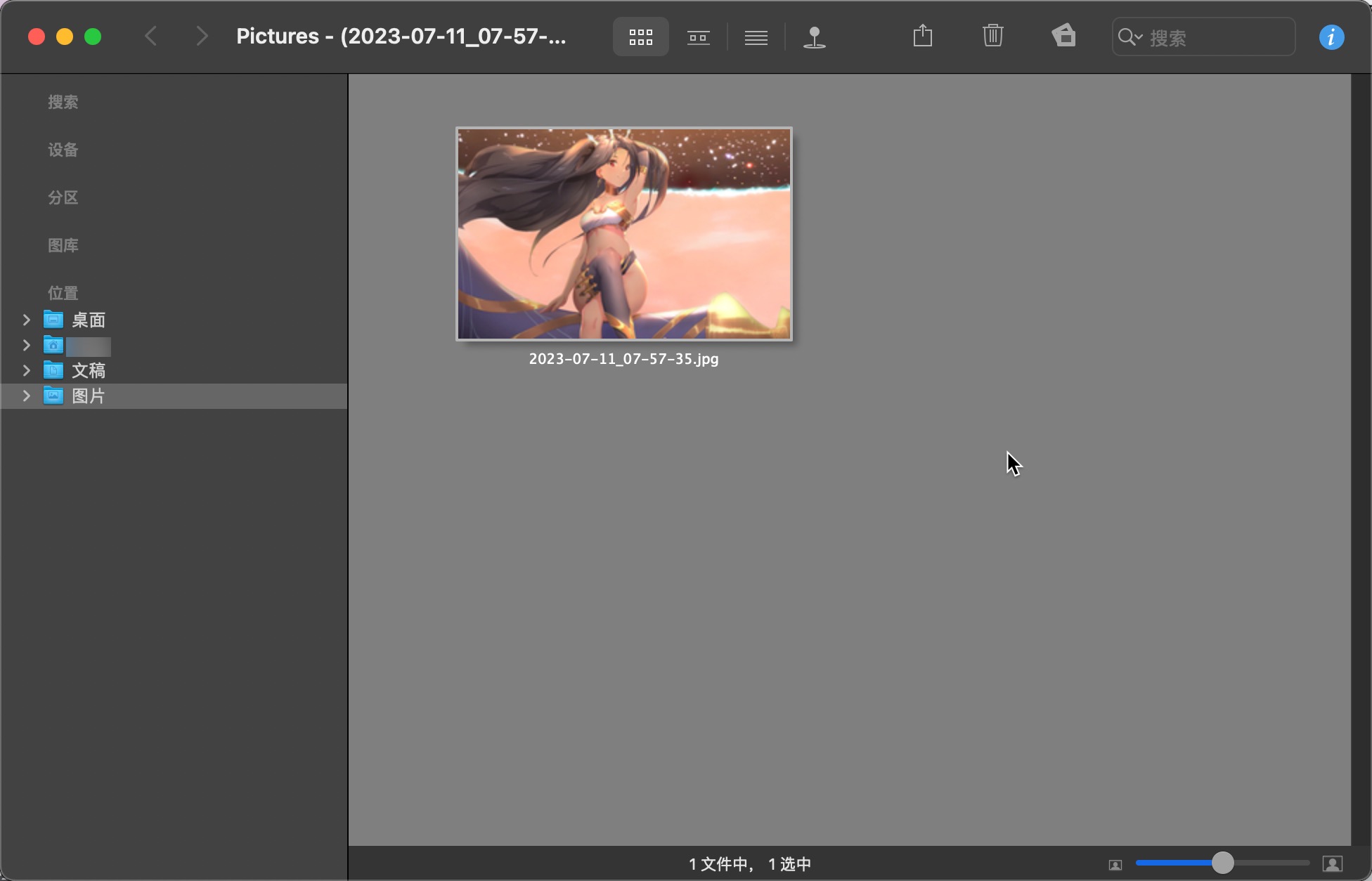Select the 图片 folder in sidebar

[x=174, y=396]
